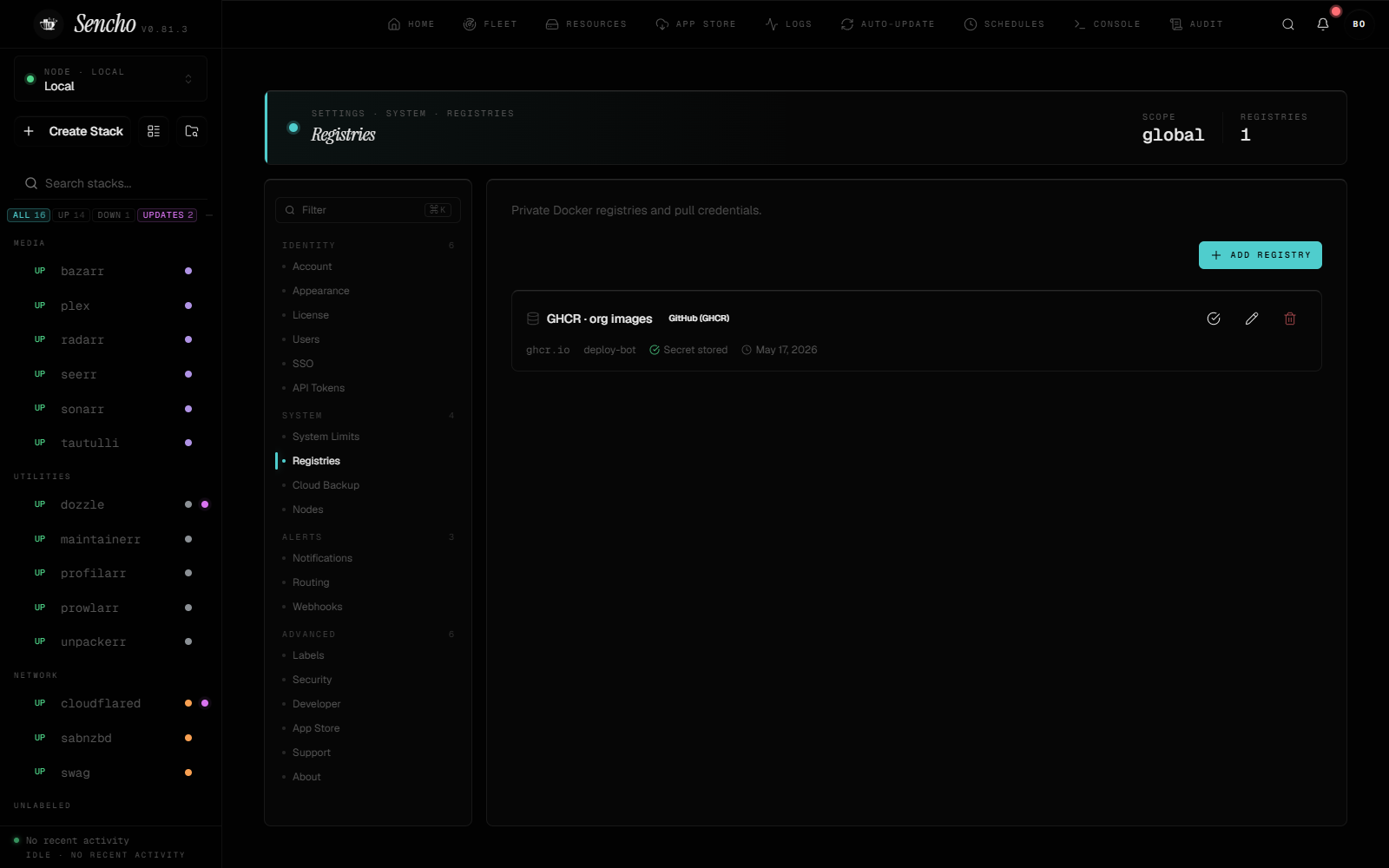Open SSO settings
The width and height of the screenshot is (1389, 868).
point(368,364)
